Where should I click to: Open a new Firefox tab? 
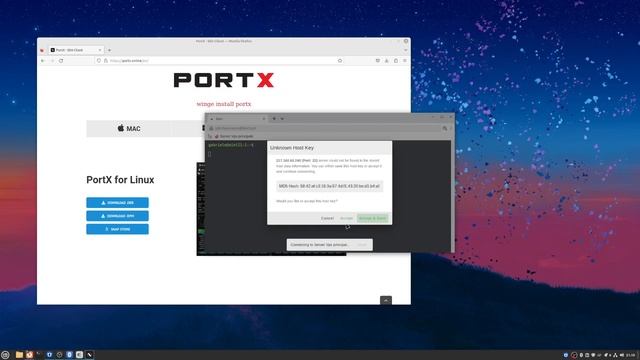[109, 50]
